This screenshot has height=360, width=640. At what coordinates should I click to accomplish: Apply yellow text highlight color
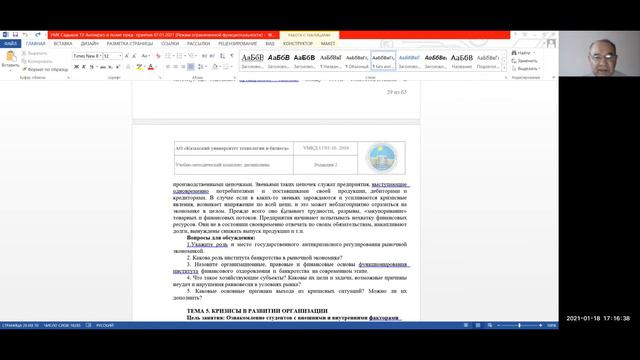pos(139,67)
